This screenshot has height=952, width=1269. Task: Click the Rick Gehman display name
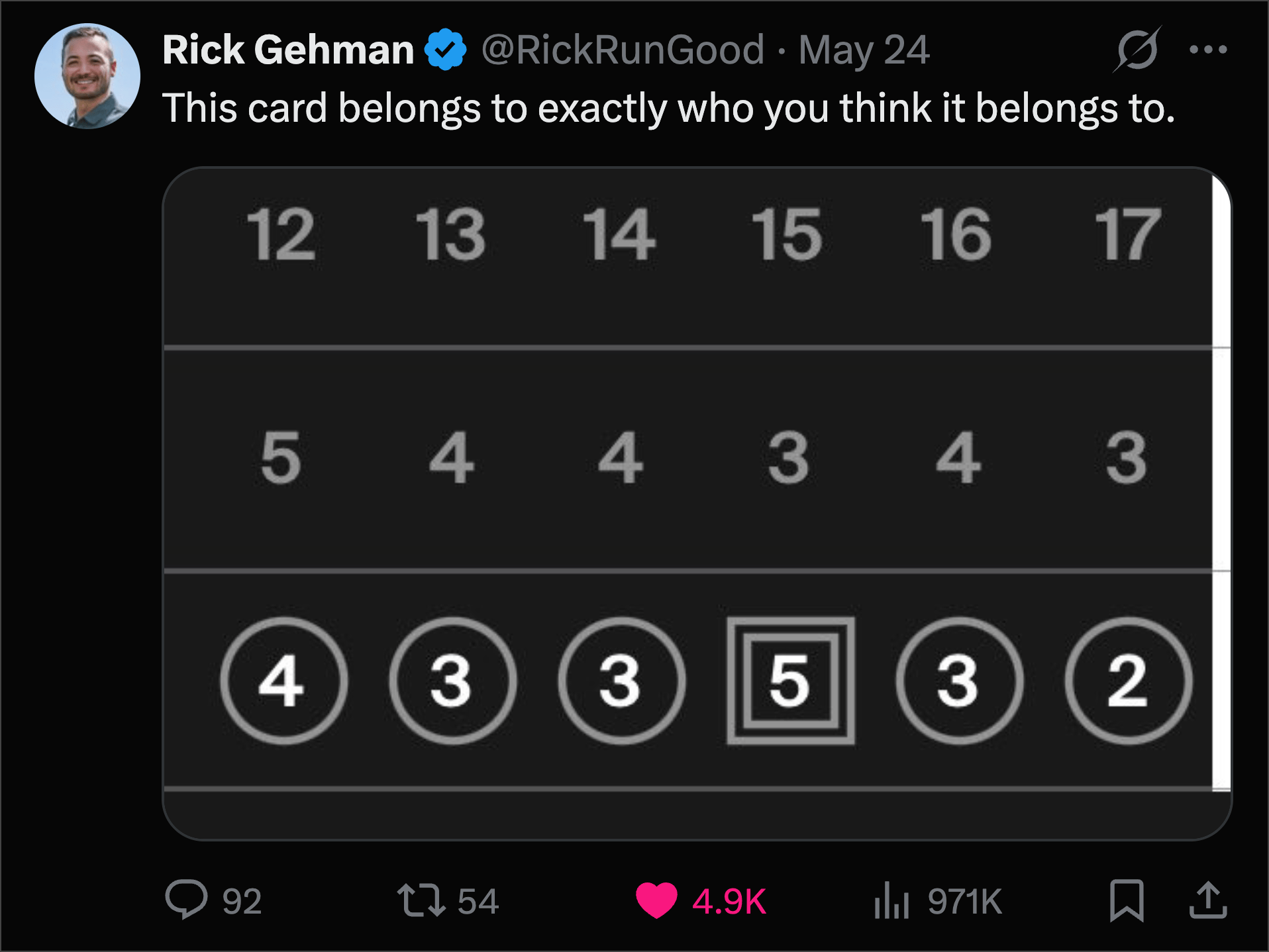(288, 50)
